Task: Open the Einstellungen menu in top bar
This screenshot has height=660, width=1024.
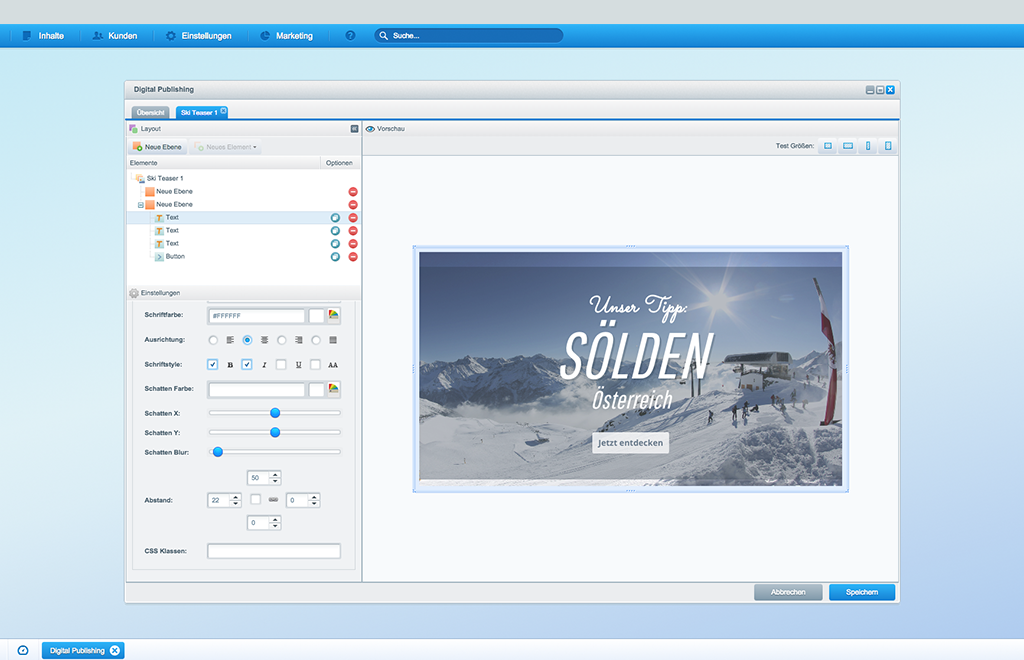Action: (199, 36)
